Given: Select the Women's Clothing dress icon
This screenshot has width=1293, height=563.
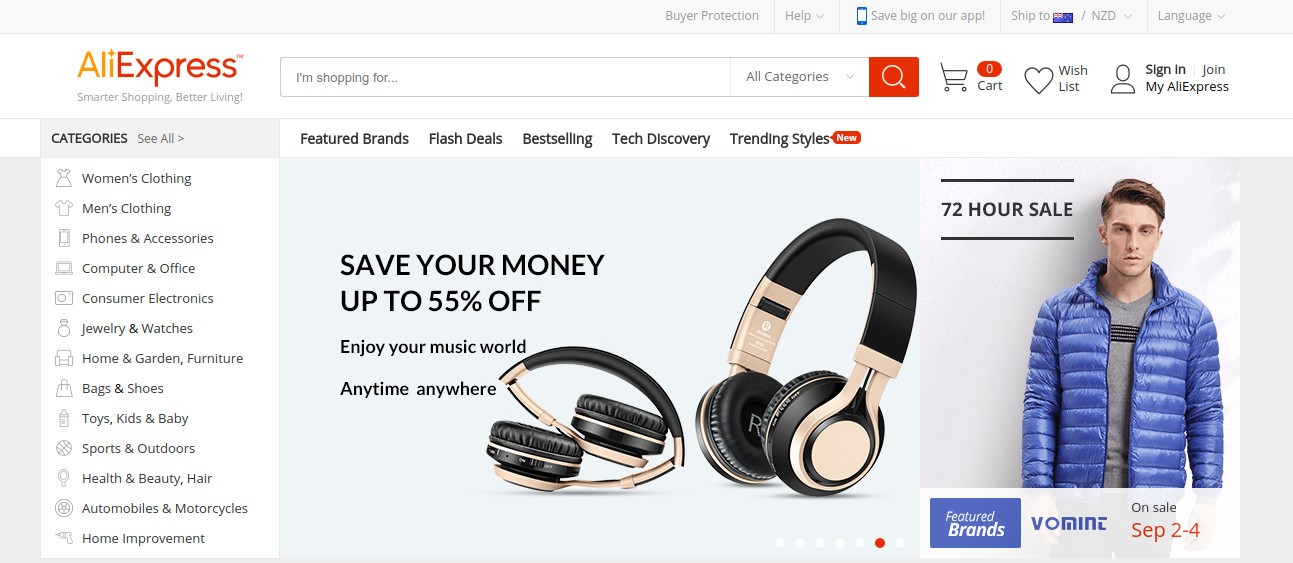Looking at the screenshot, I should 64,178.
